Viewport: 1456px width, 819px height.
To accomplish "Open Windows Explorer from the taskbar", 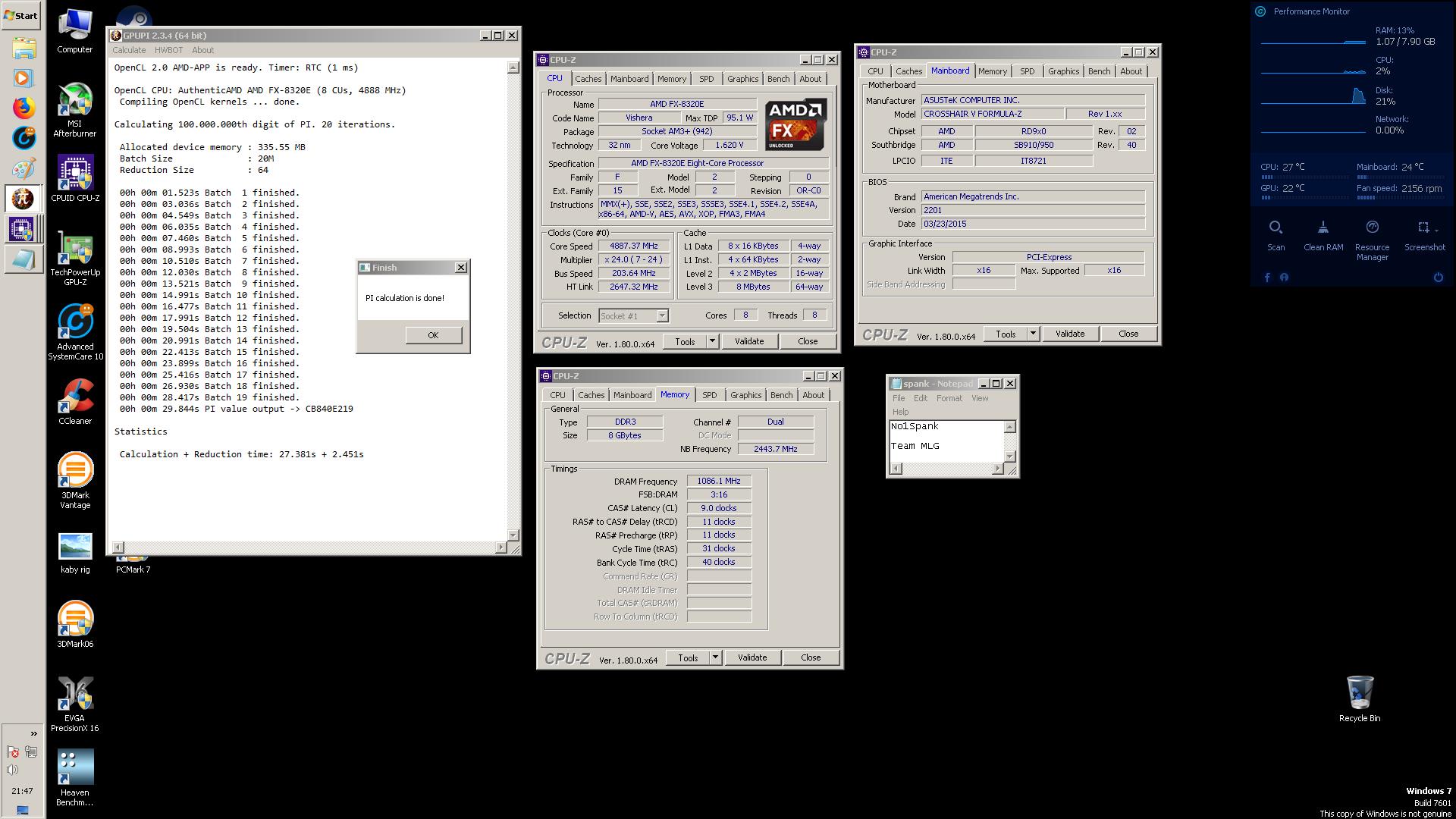I will (24, 49).
